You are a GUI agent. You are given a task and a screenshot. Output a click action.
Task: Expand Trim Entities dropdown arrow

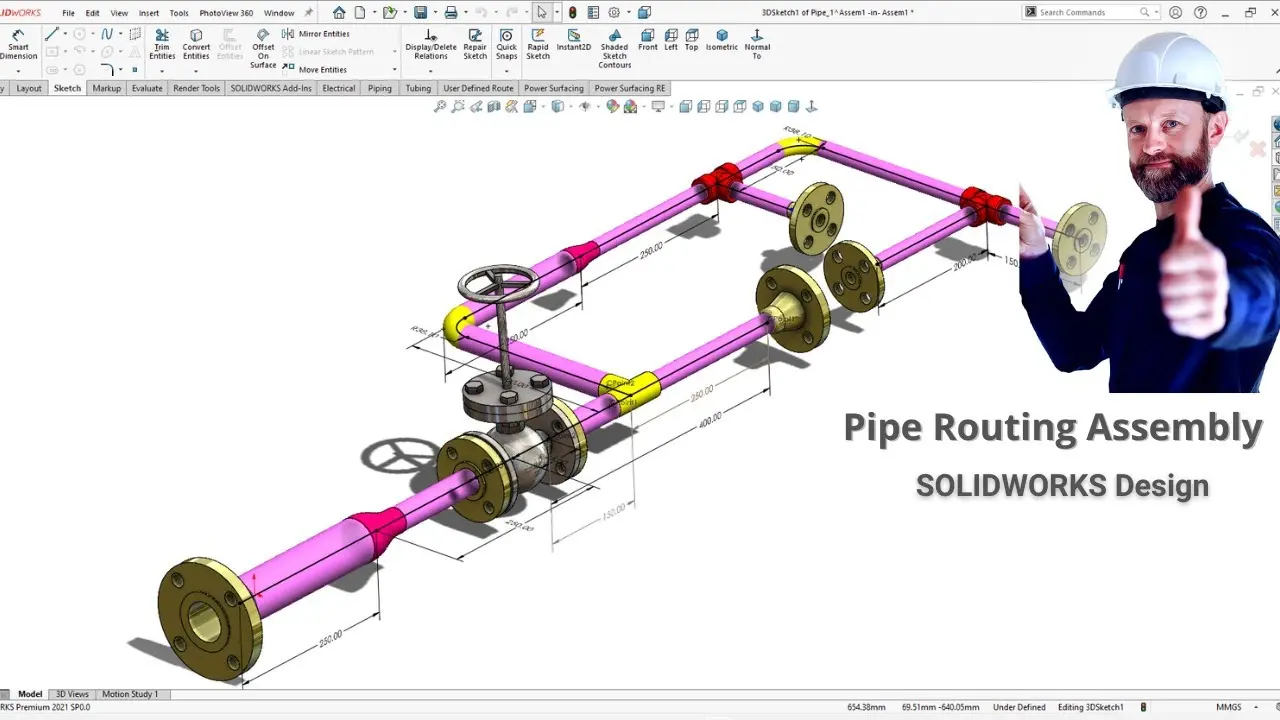point(162,71)
